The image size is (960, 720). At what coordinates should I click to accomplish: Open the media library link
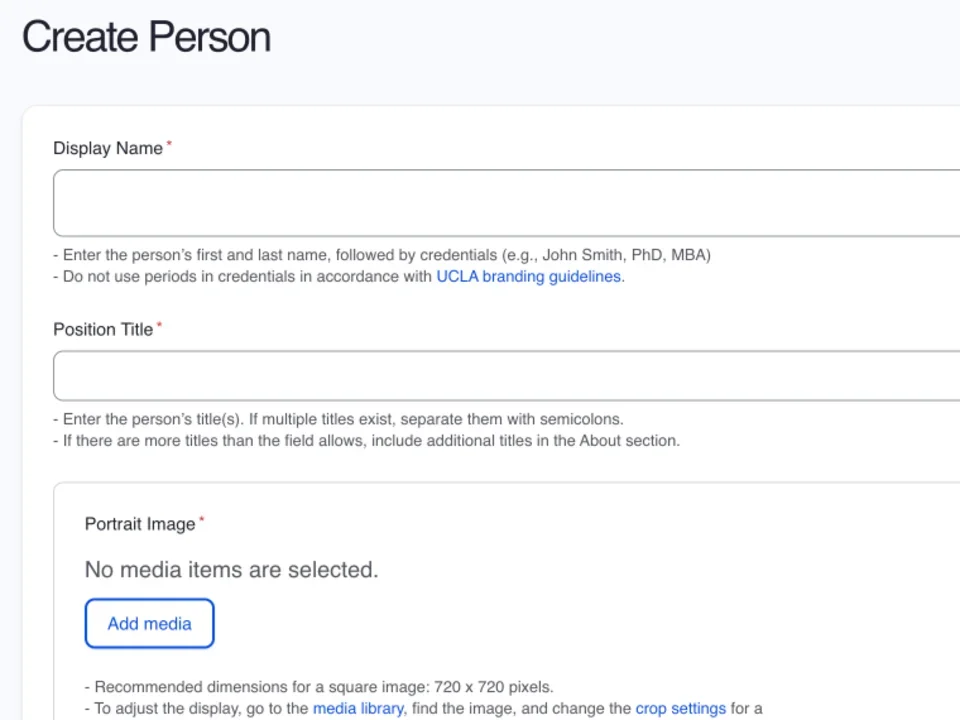pyautogui.click(x=358, y=708)
